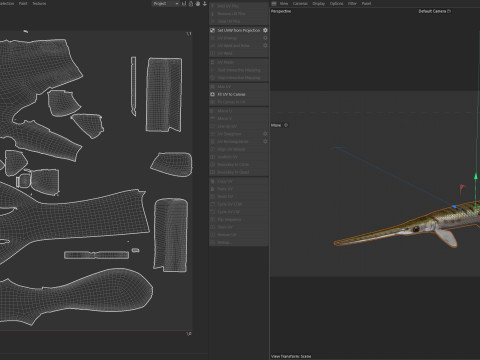Open the Panel menu
The width and height of the screenshot is (480, 360).
coord(366,3)
